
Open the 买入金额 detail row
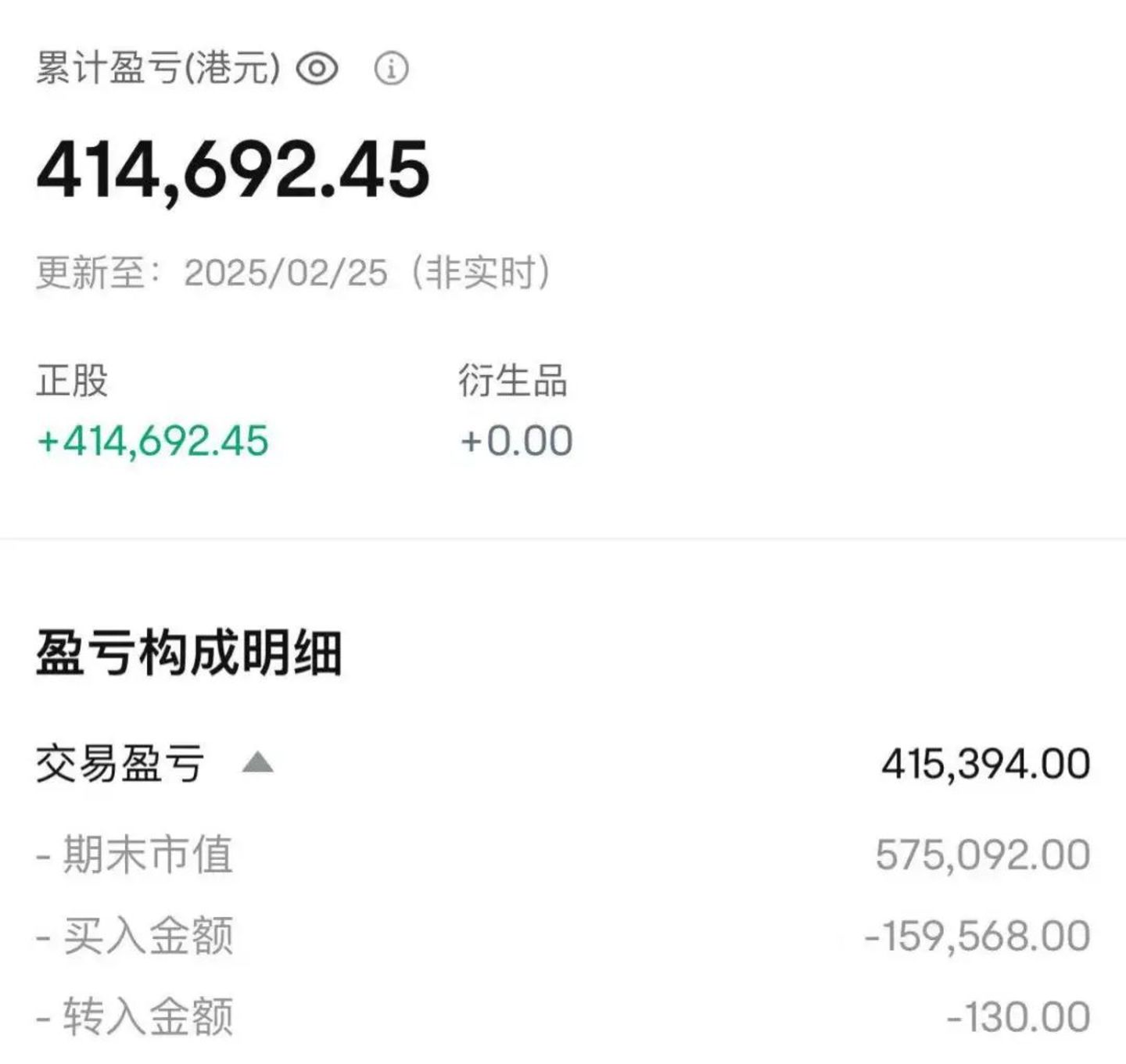point(147,936)
